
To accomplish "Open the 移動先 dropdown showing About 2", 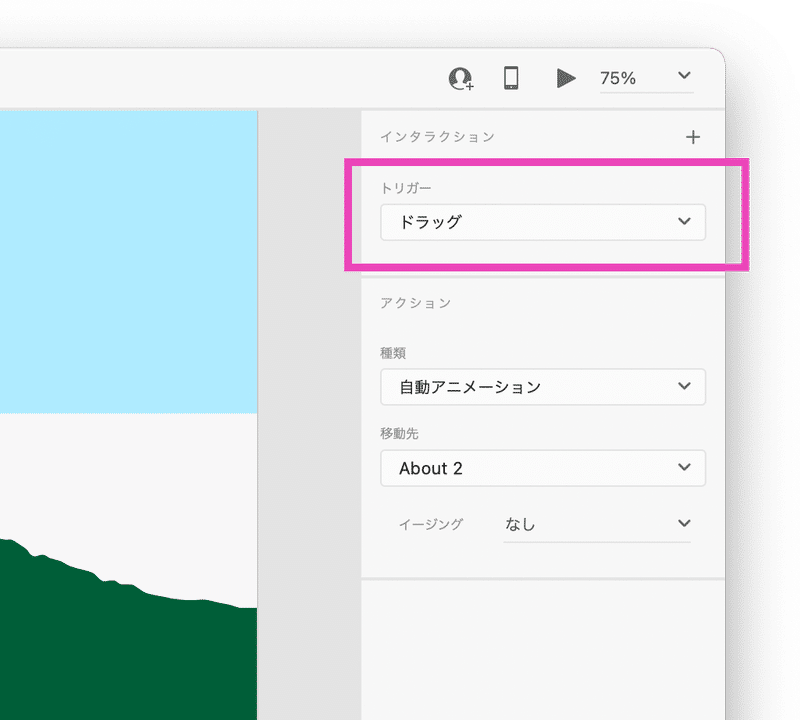I will click(543, 468).
